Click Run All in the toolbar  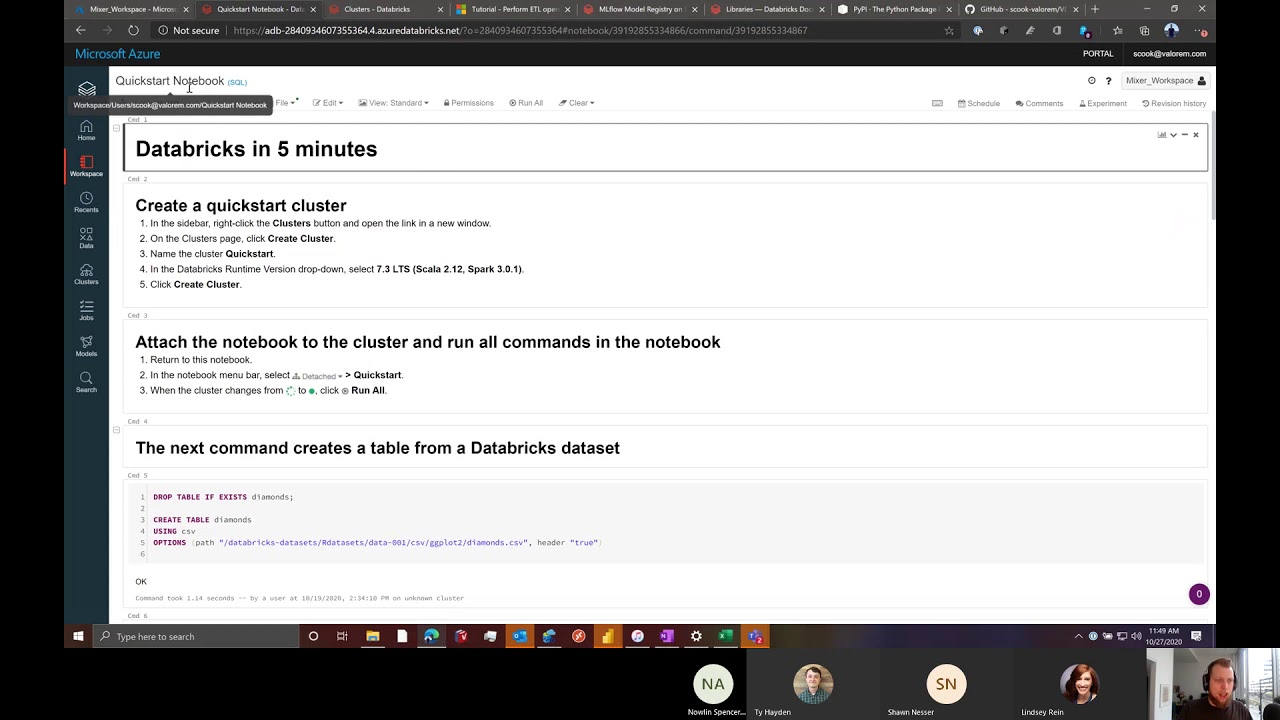tap(526, 103)
